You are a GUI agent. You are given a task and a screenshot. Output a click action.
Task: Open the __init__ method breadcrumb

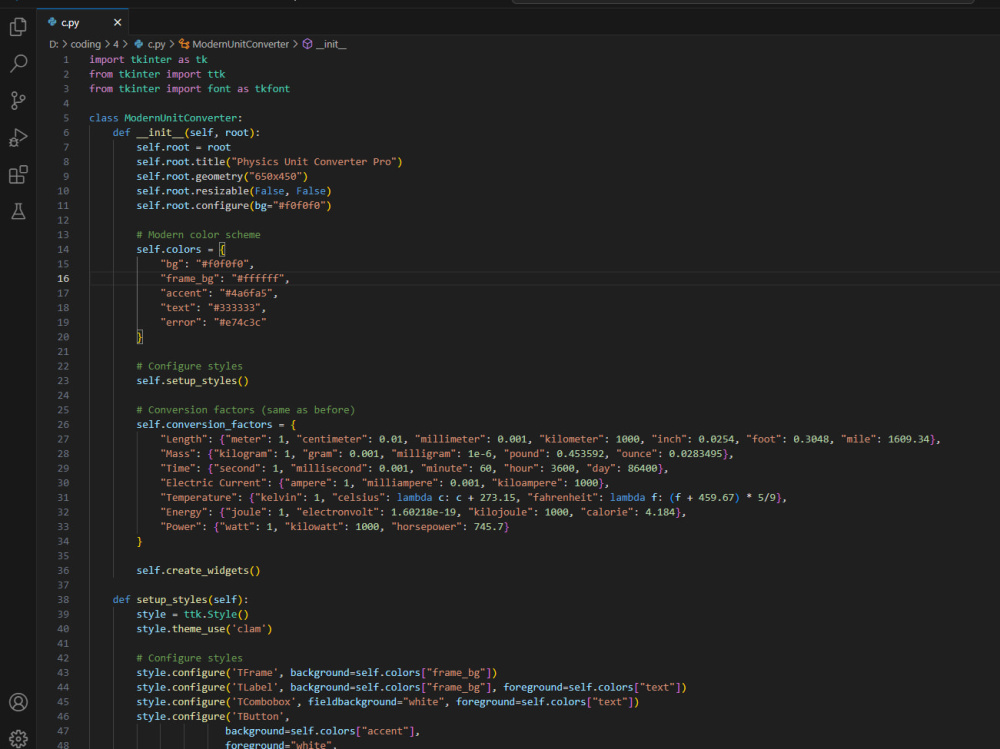tap(331, 44)
